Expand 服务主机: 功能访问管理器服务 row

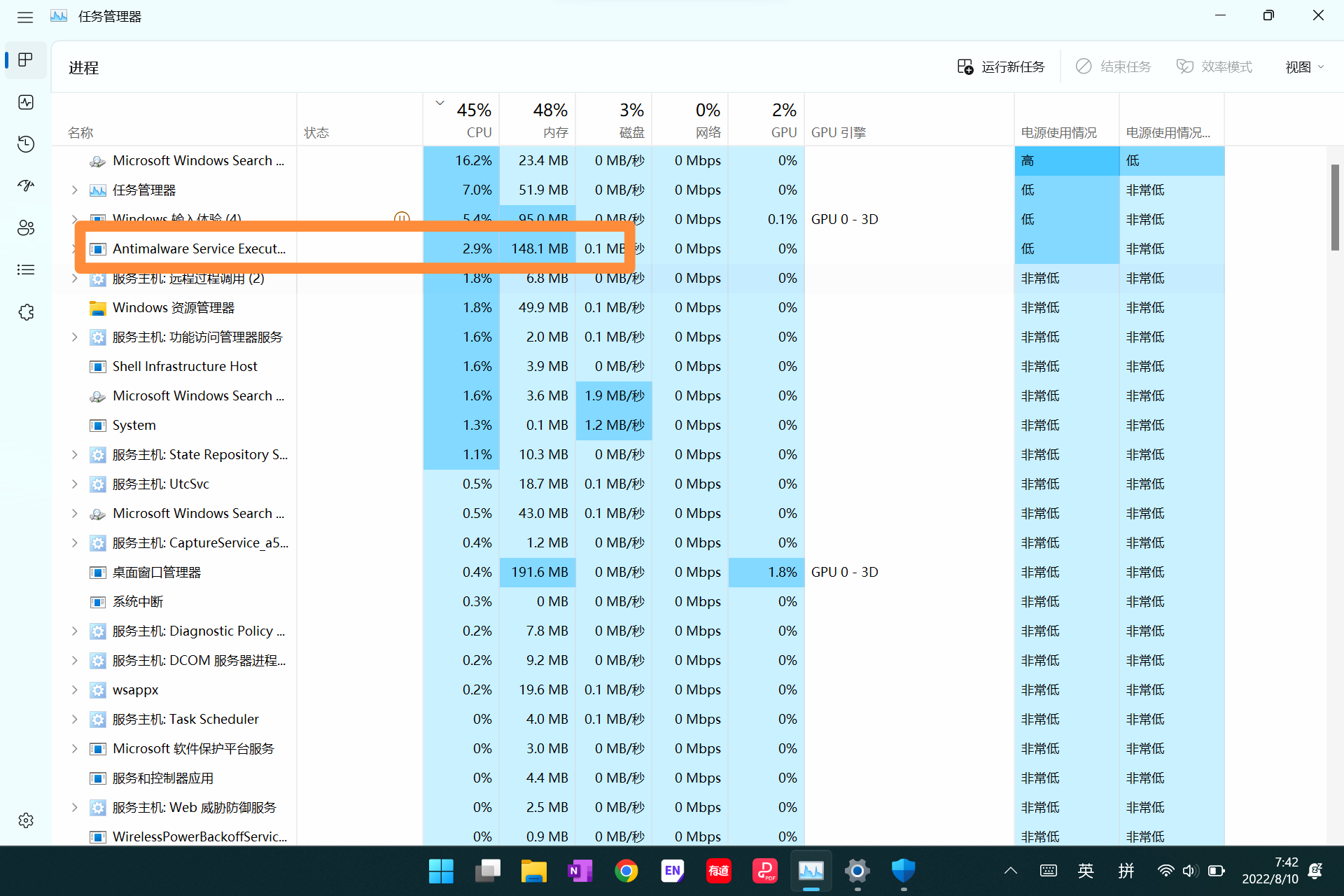pyautogui.click(x=74, y=337)
